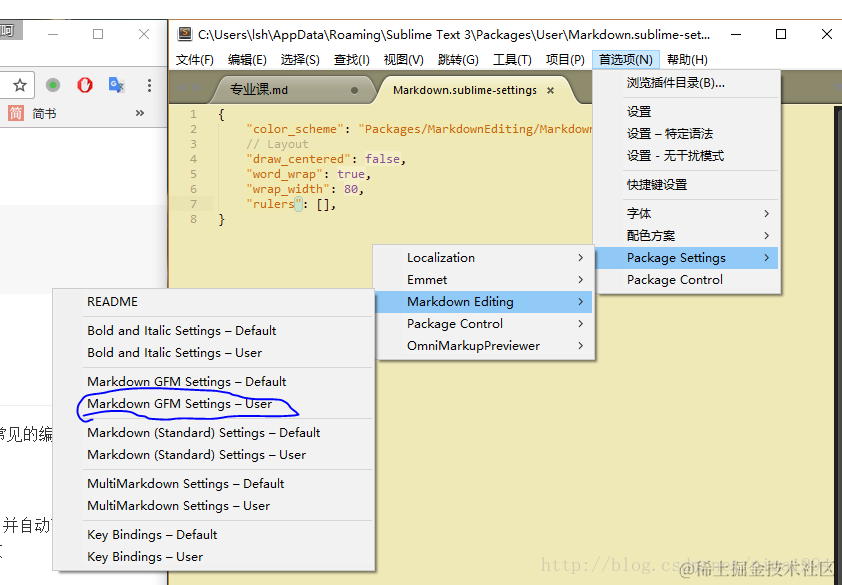842x585 pixels.
Task: Open Key Bindings – Default
Action: (x=214, y=535)
